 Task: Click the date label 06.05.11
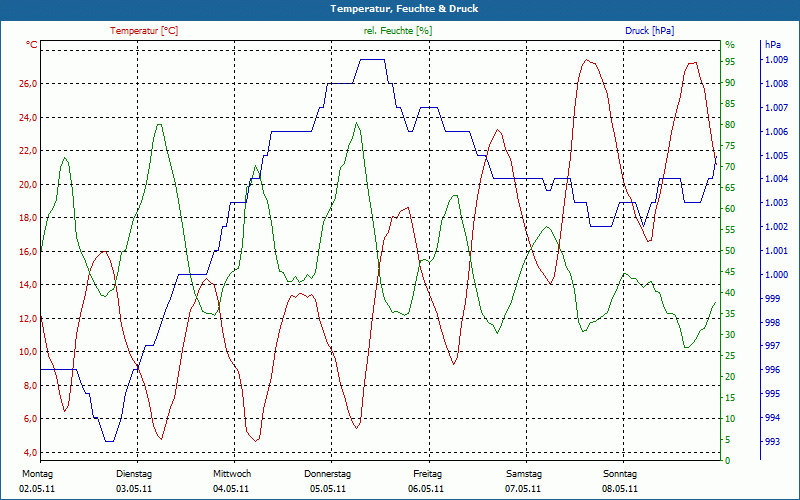426,489
